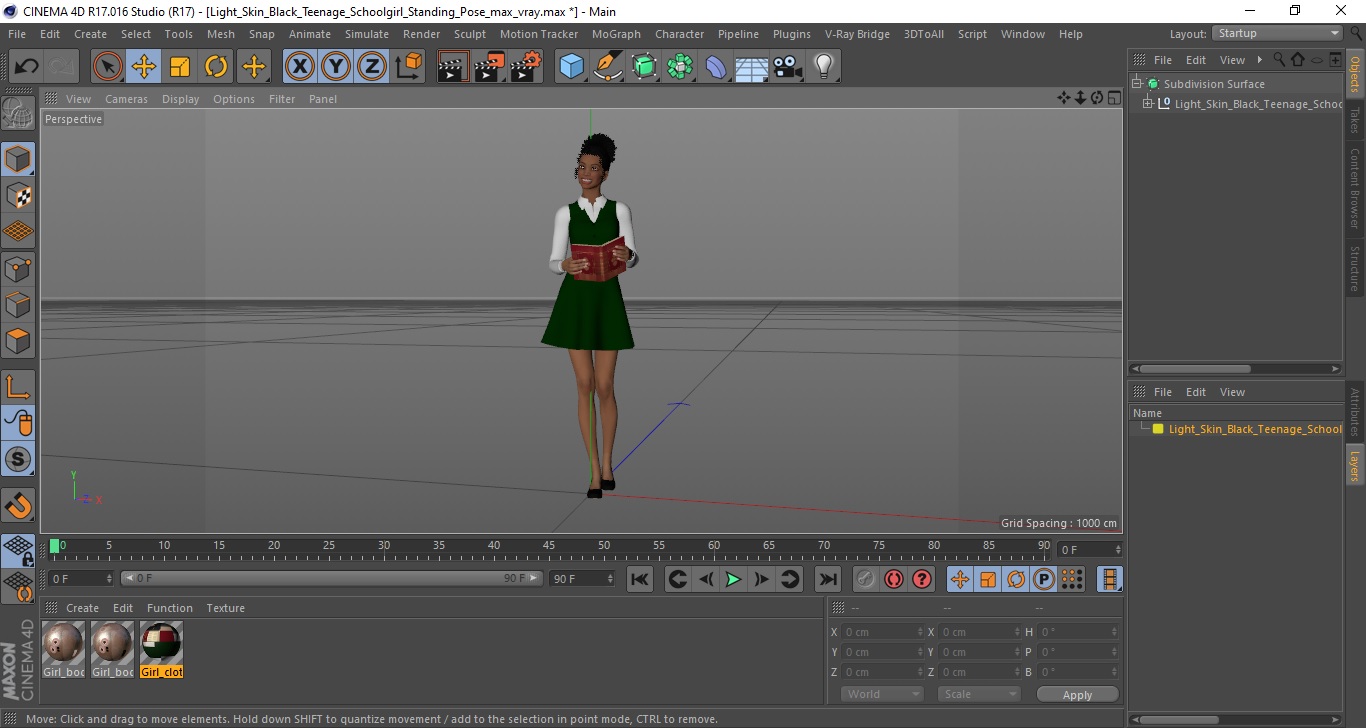The height and width of the screenshot is (728, 1366).
Task: Toggle X axis lock
Action: (x=300, y=67)
